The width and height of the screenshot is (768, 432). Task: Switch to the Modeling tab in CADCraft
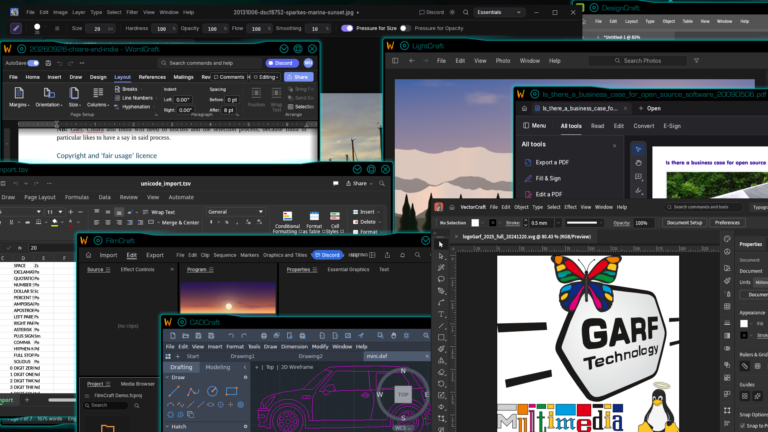[217, 367]
